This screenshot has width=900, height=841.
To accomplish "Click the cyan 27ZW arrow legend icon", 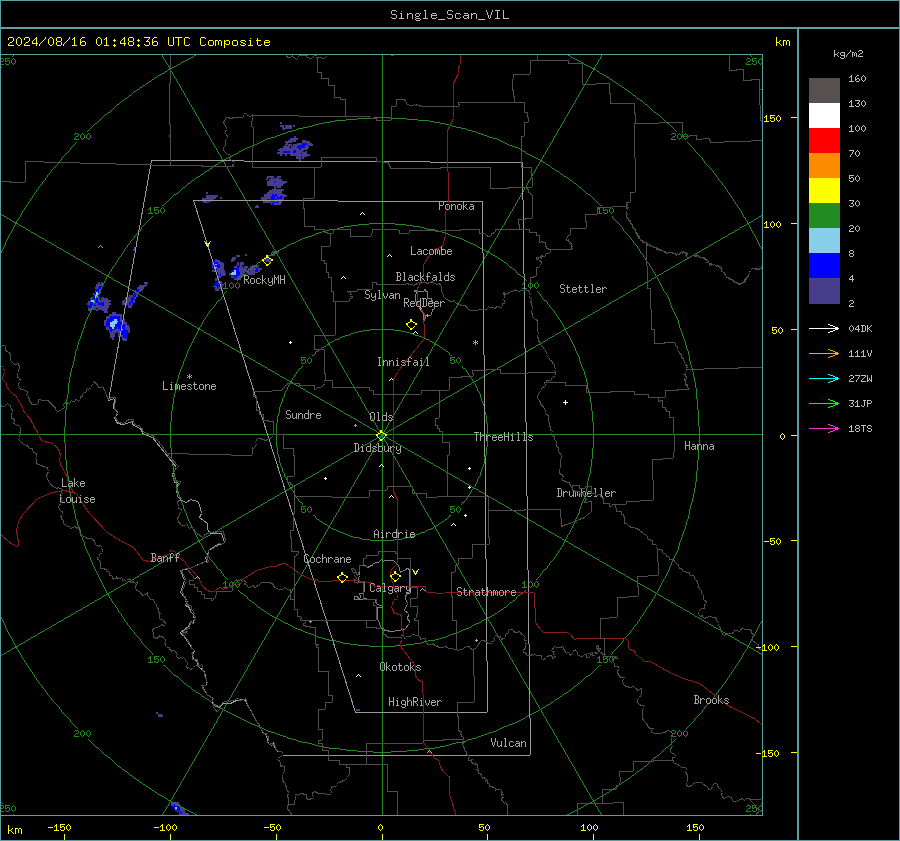I will tap(824, 378).
